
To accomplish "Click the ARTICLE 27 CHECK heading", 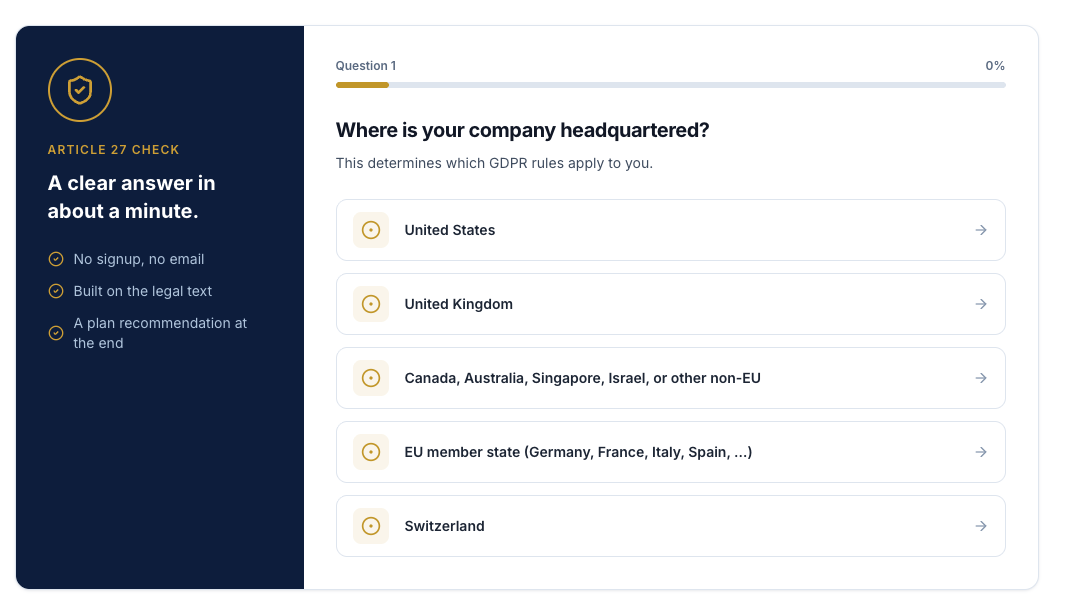I will pyautogui.click(x=113, y=150).
